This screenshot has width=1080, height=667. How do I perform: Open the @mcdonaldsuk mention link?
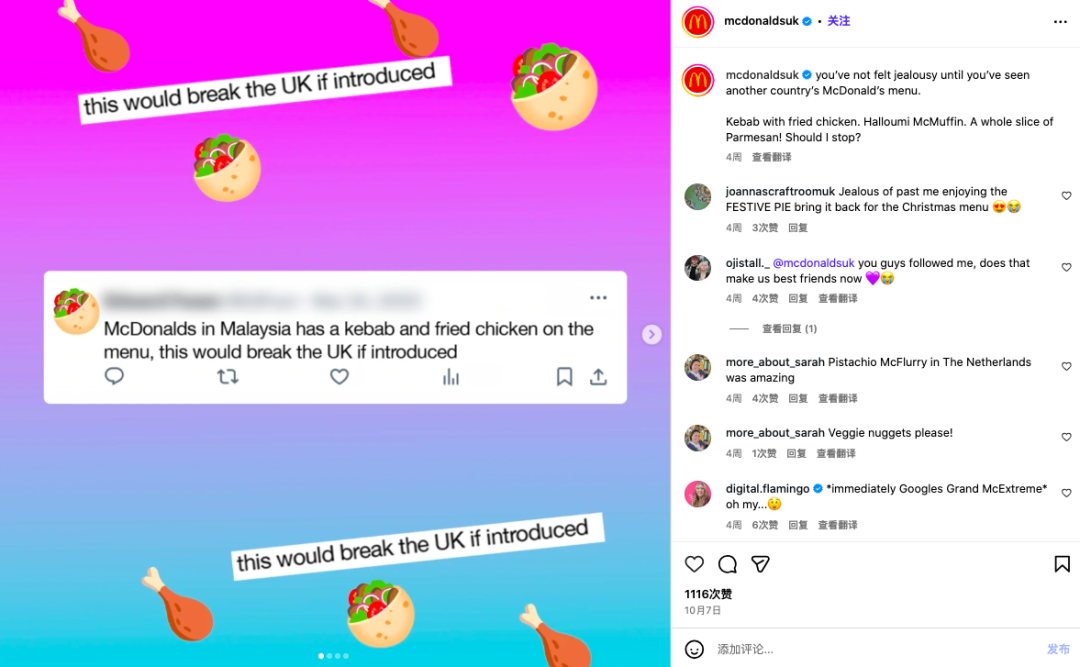[813, 263]
